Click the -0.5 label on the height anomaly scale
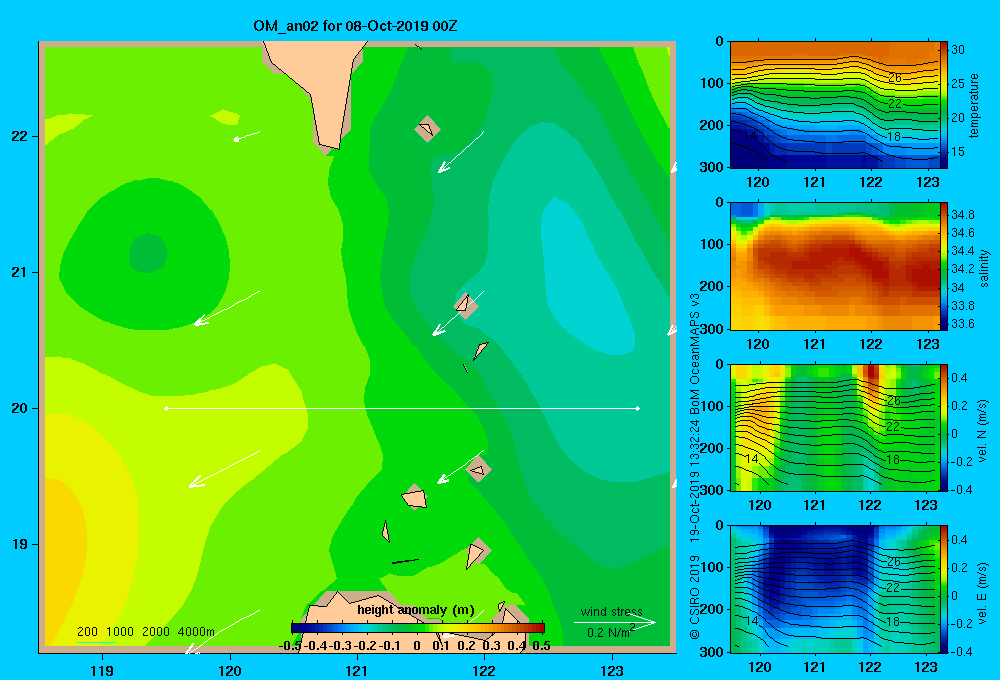The width and height of the screenshot is (1000, 680). point(290,646)
